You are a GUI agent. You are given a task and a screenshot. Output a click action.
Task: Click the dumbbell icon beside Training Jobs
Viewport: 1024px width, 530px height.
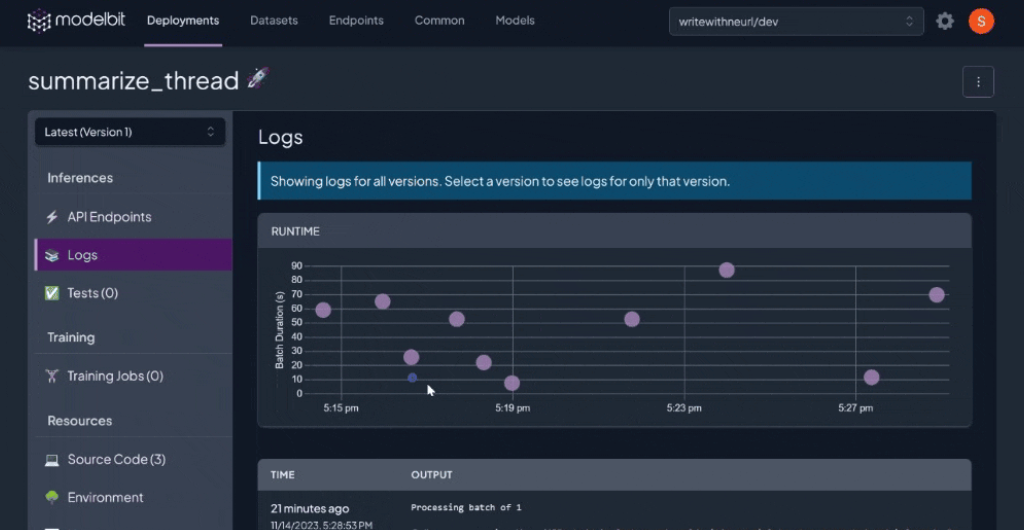click(x=52, y=376)
